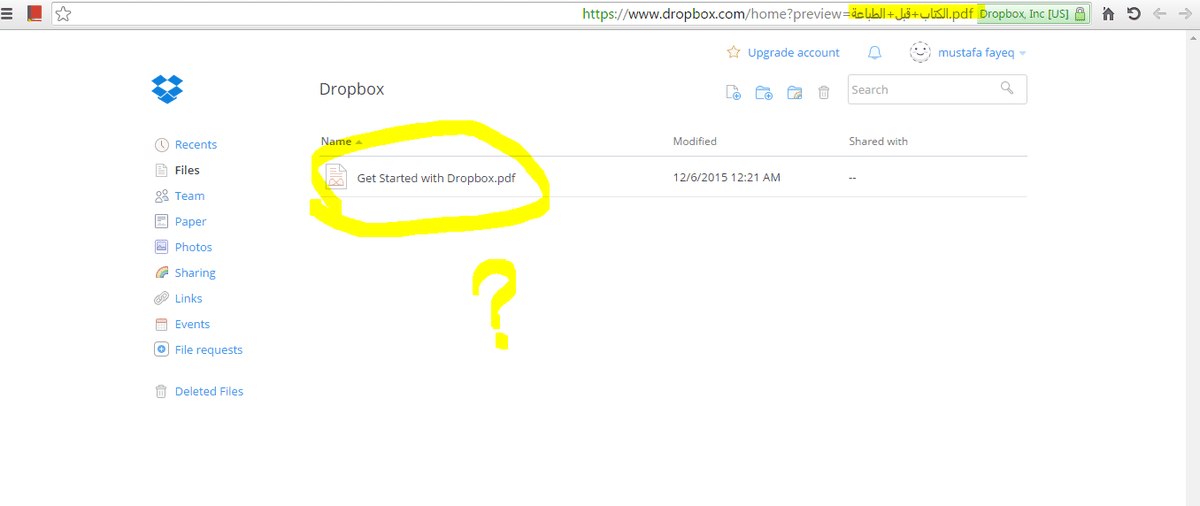1200x506 pixels.
Task: Click in the Search input field
Action: 920,90
